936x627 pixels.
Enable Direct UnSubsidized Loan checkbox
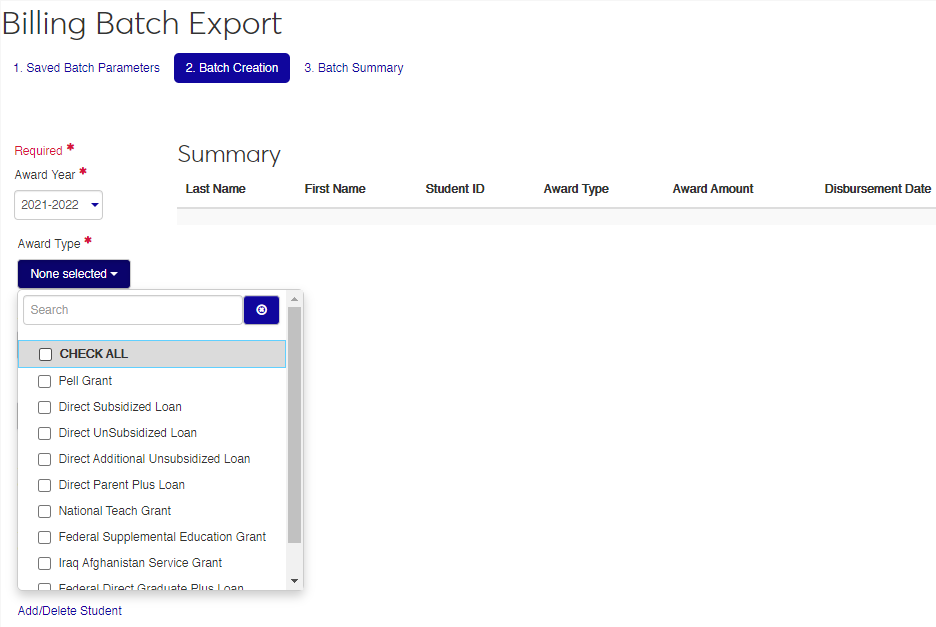tap(44, 433)
